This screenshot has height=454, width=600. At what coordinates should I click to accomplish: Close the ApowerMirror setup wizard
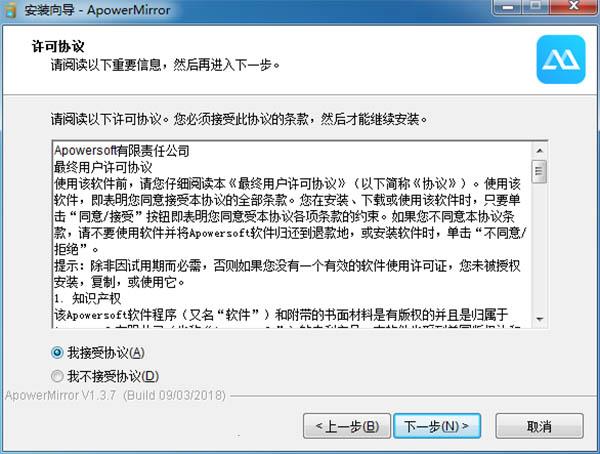tap(574, 7)
